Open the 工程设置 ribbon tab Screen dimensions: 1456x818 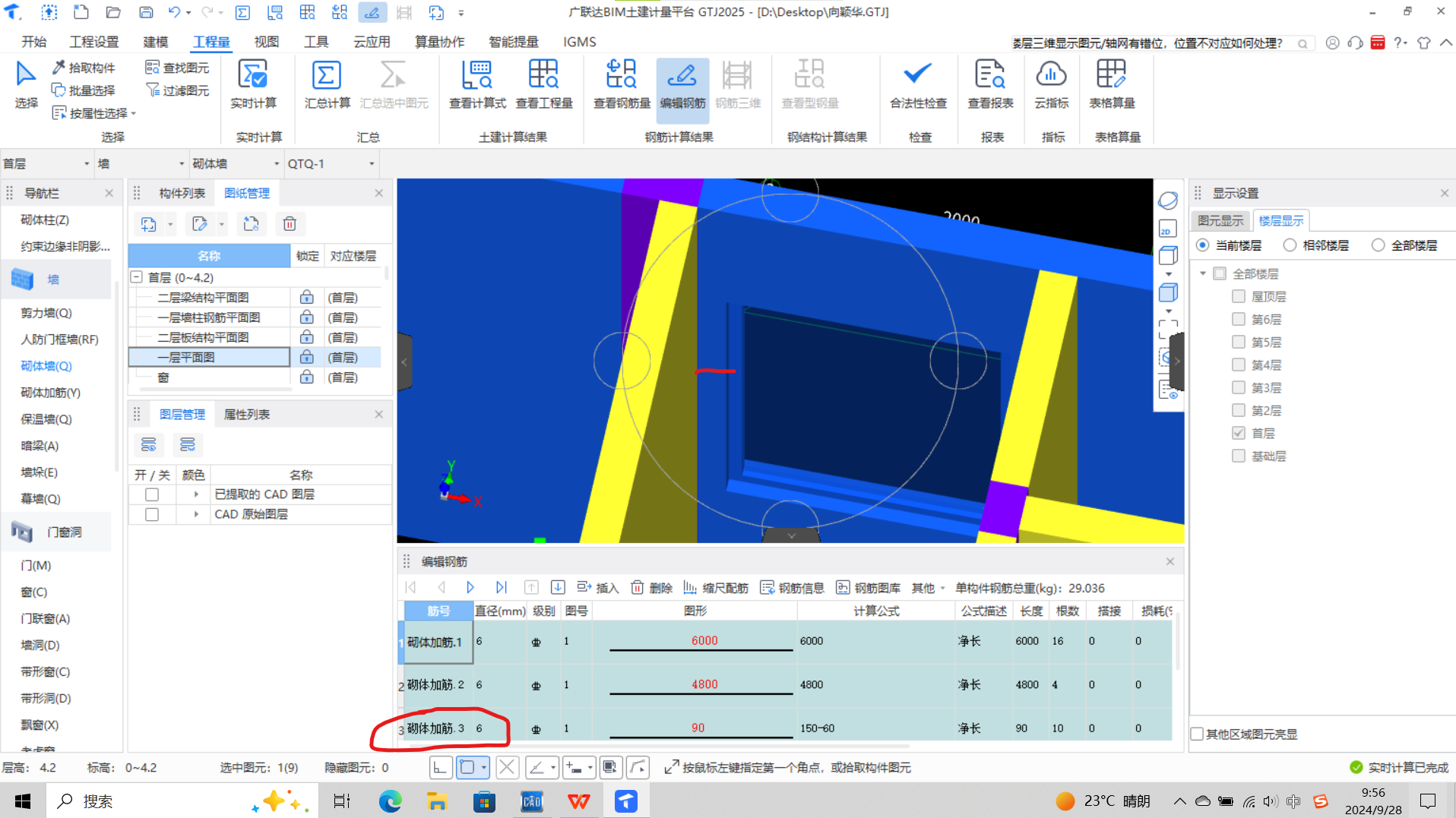(x=94, y=42)
